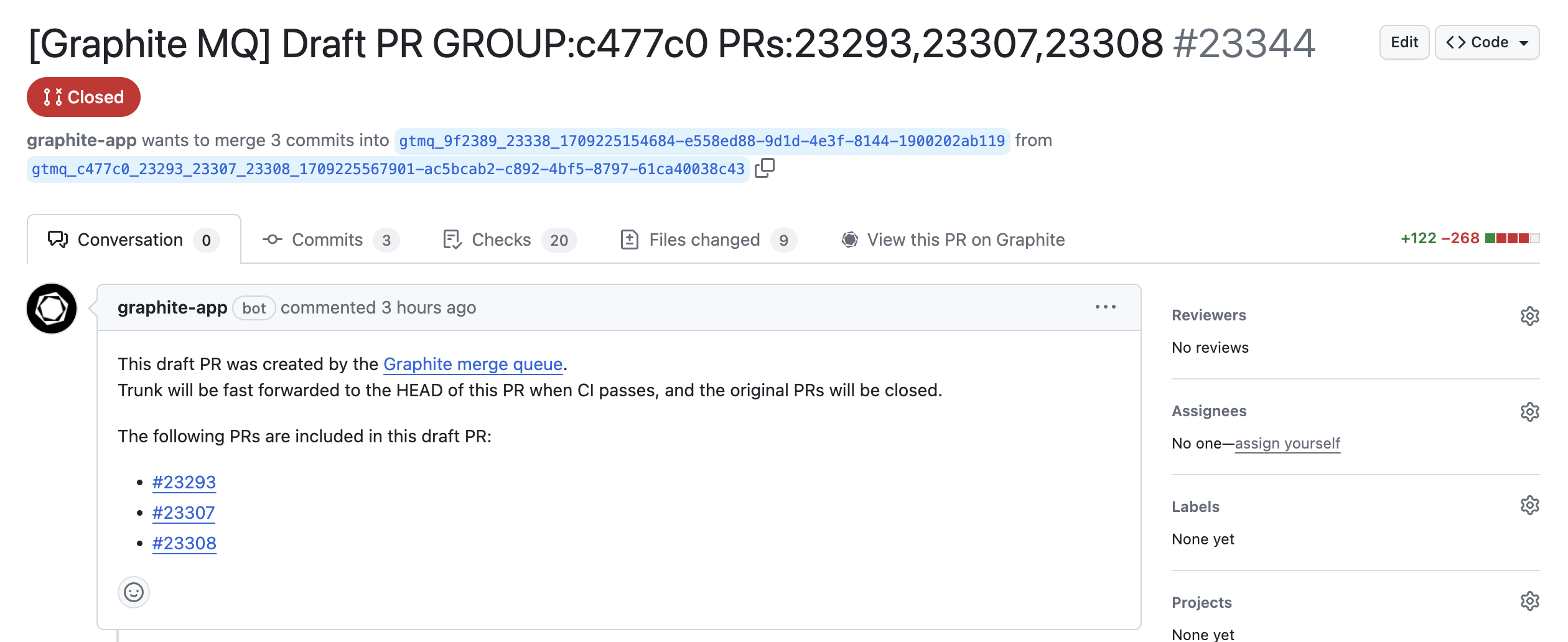Open the Assignees gear settings
Viewport: 1568px width, 642px height.
pyautogui.click(x=1529, y=412)
